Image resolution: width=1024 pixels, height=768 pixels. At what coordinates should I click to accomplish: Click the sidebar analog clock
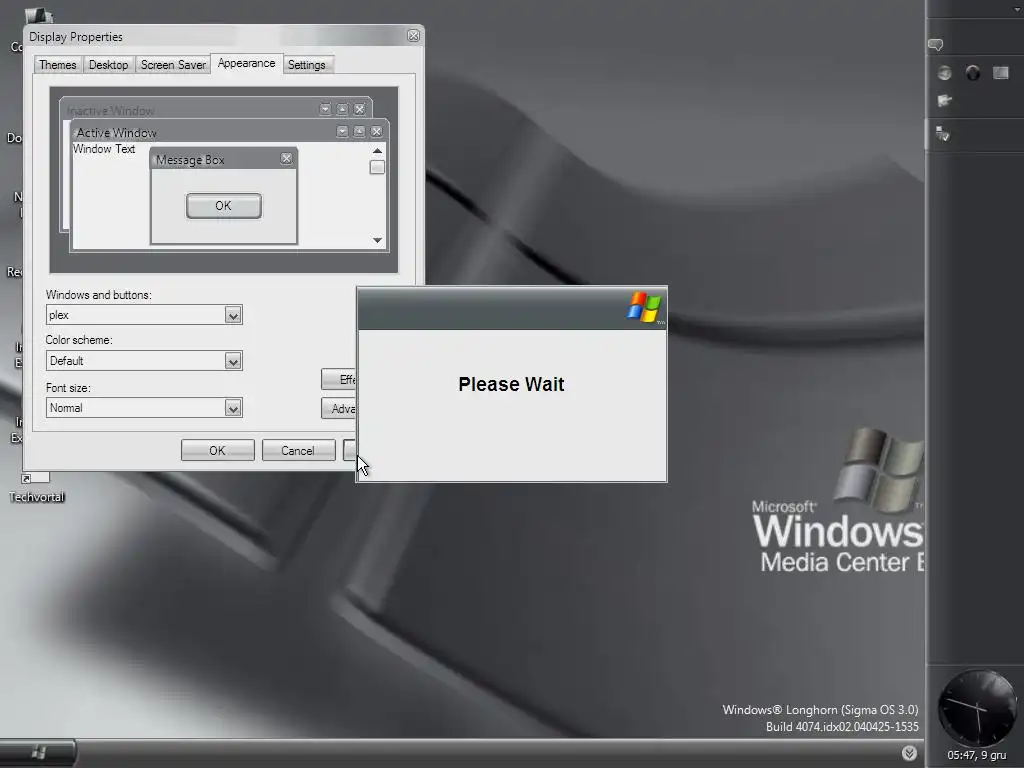(977, 708)
